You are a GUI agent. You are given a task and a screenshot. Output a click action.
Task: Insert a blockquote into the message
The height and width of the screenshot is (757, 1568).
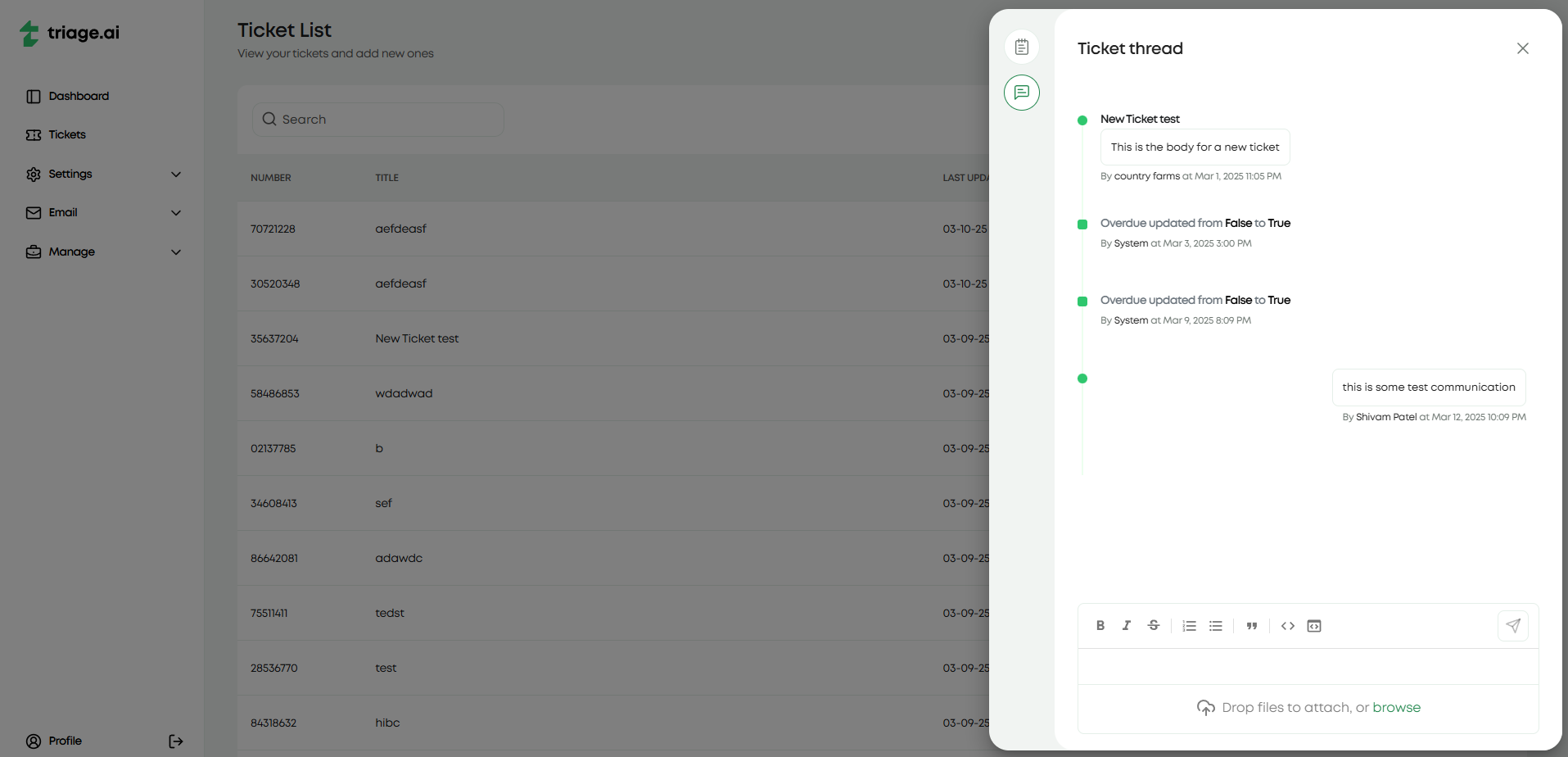click(1252, 625)
